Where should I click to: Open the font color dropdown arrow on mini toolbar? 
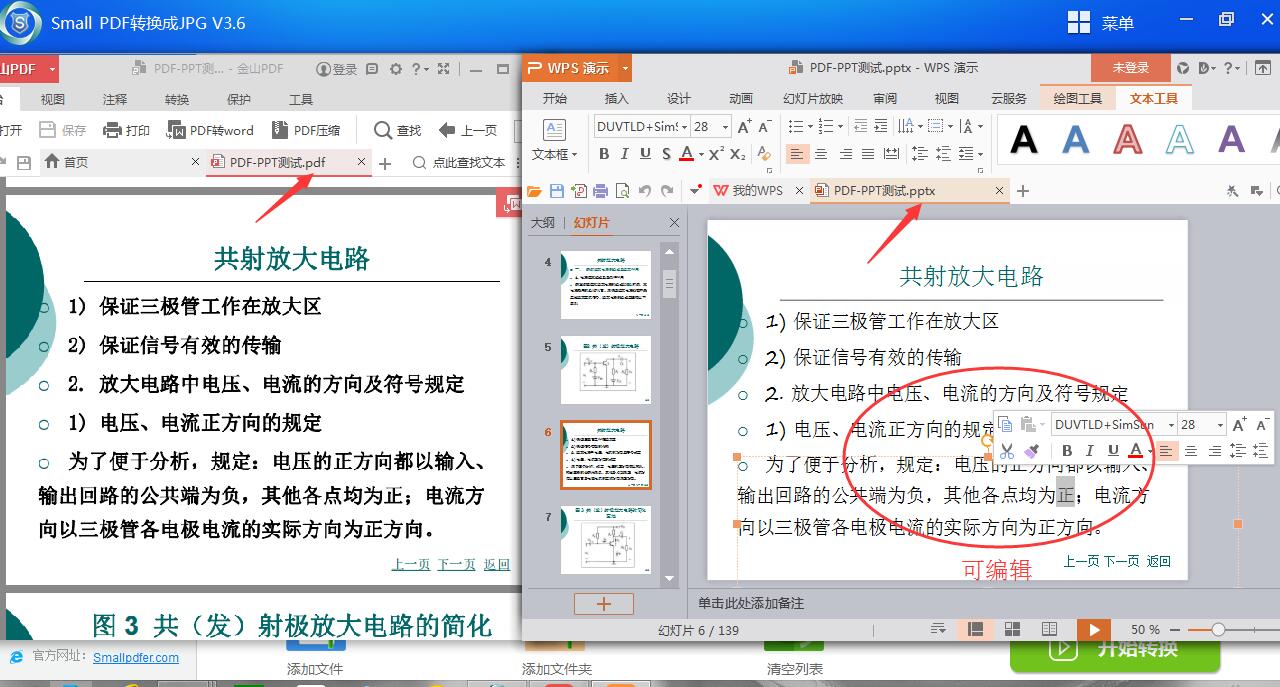point(1152,452)
